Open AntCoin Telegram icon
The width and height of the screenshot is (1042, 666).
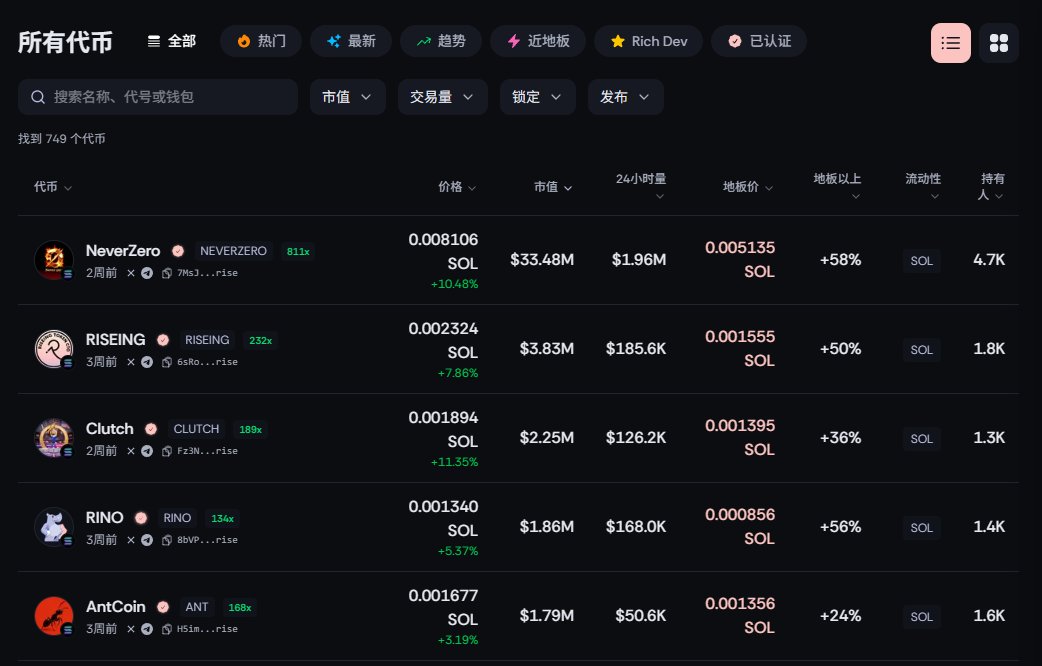[147, 629]
